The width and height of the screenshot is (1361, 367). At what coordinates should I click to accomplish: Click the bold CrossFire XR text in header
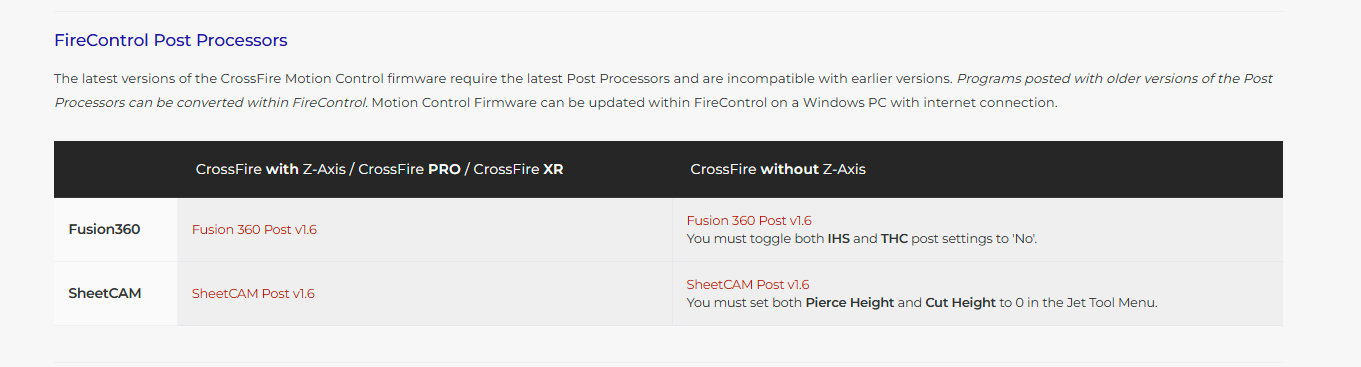(x=518, y=169)
